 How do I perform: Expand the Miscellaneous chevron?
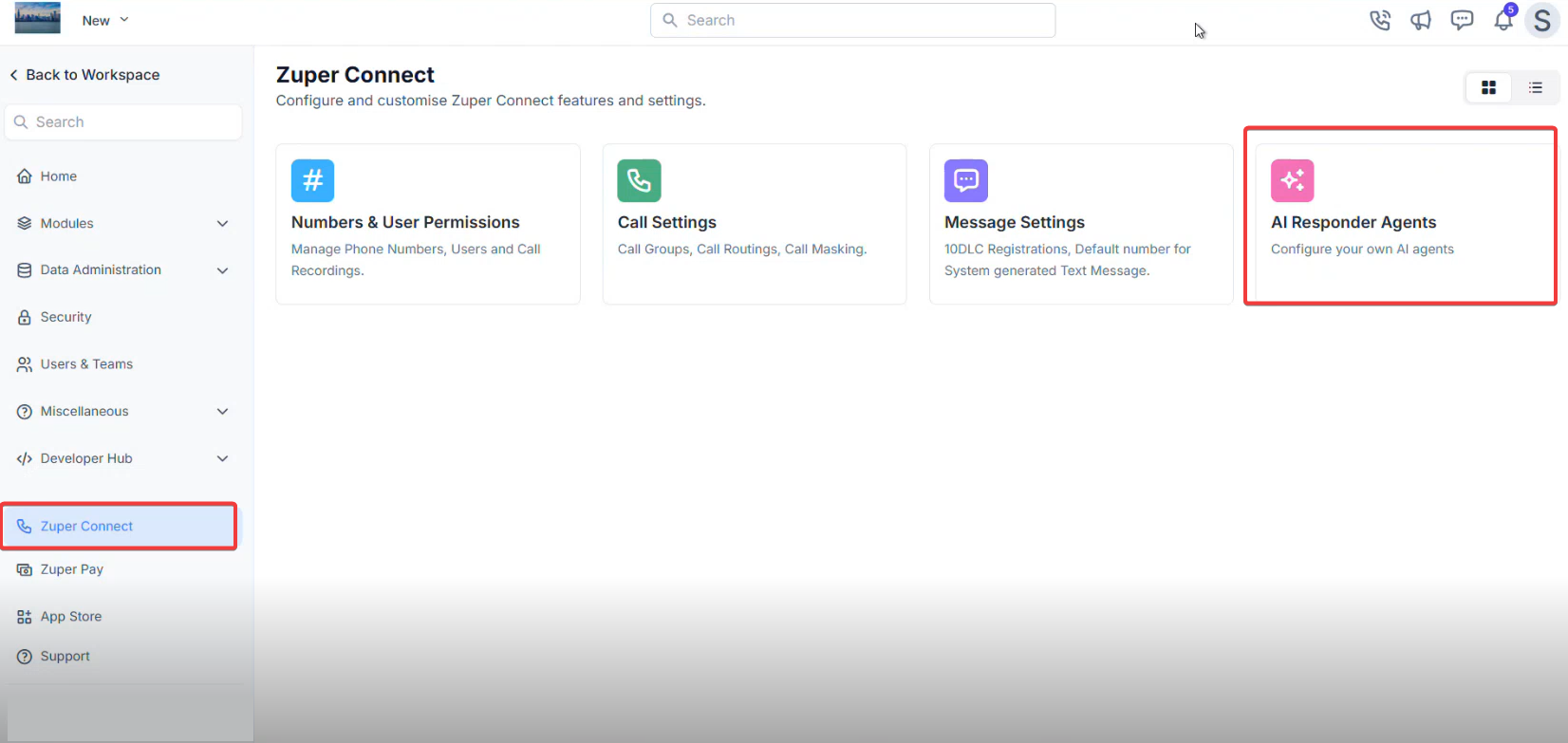click(x=223, y=412)
